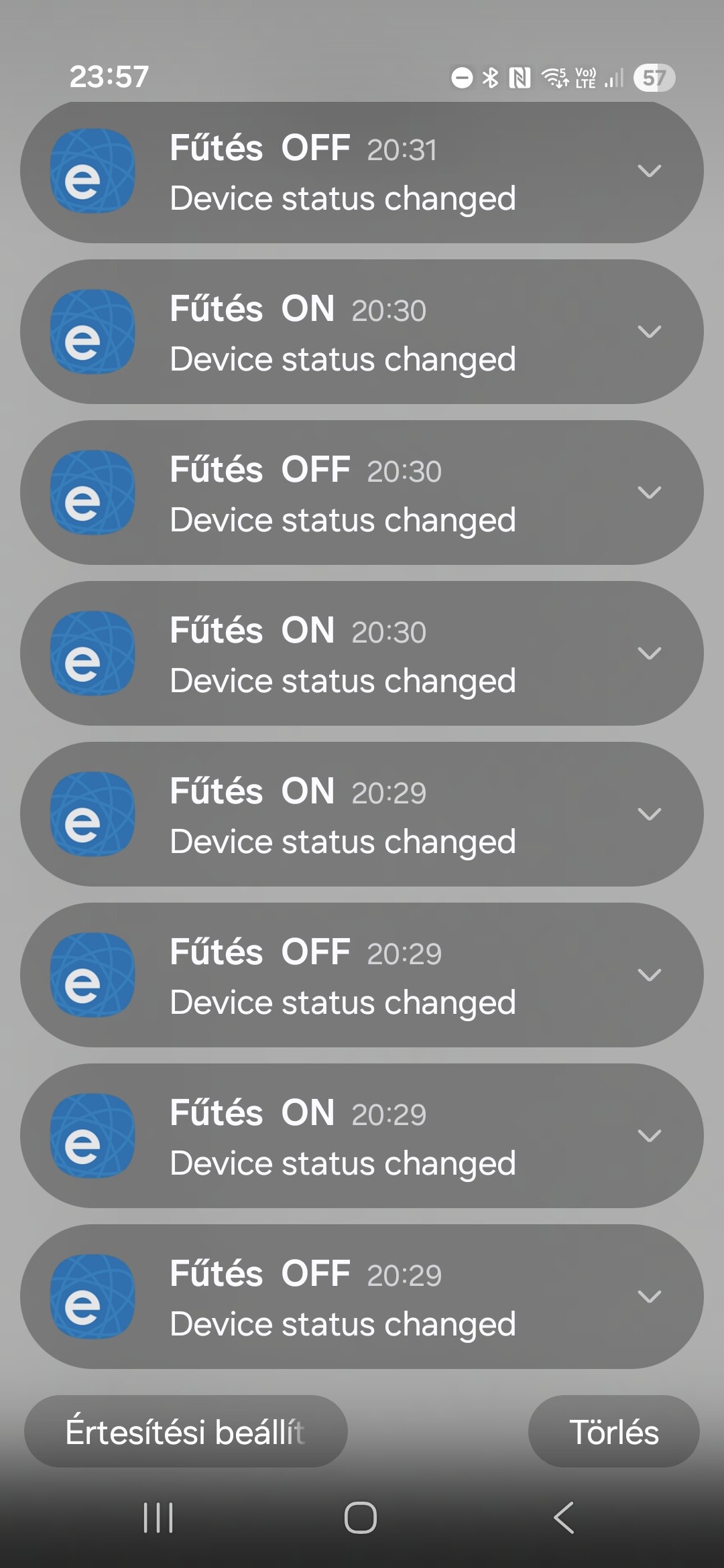Tap the mobile signal strength icon
The height and width of the screenshot is (1568, 724).
[613, 78]
